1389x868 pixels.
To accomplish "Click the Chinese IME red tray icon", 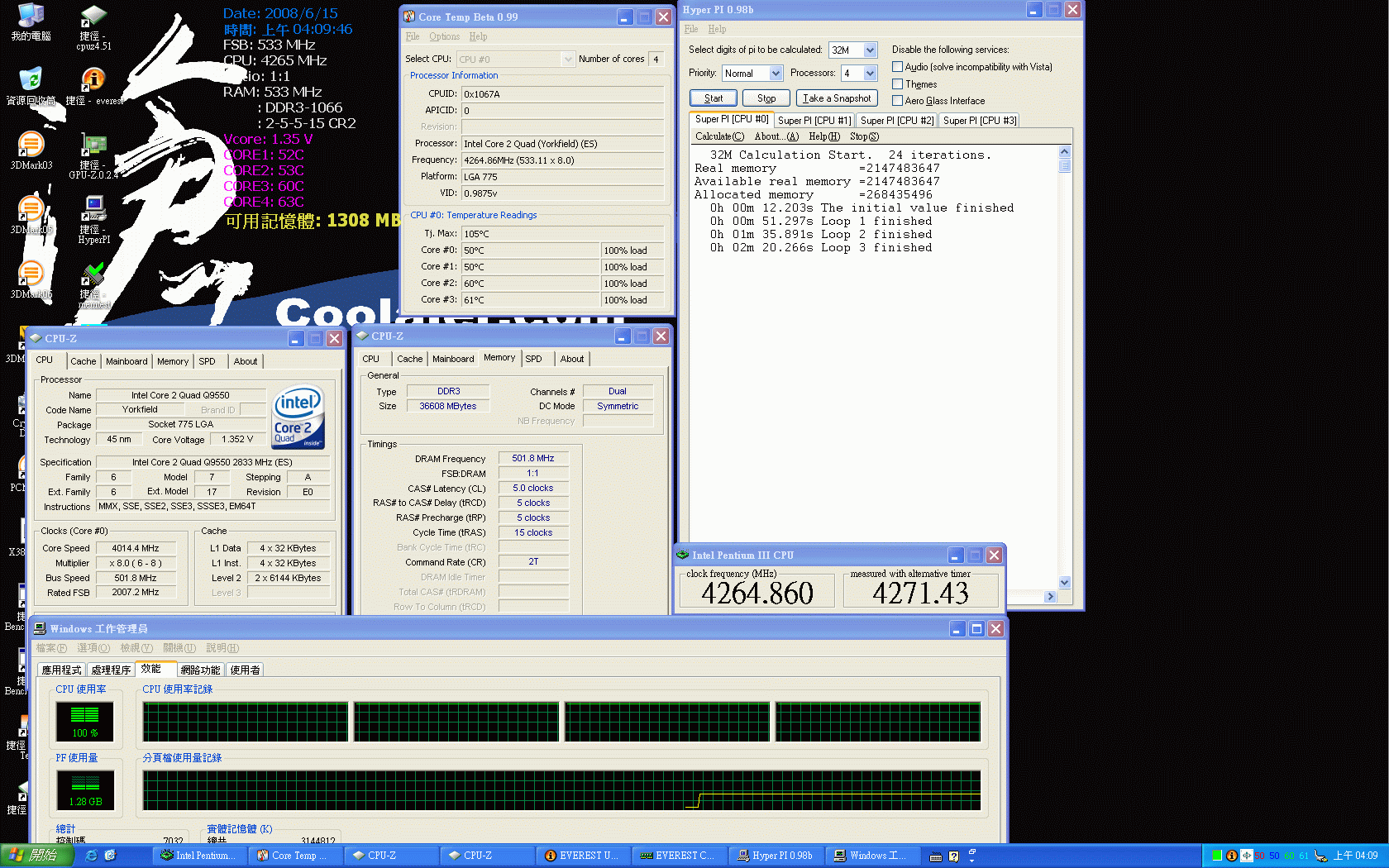I will pos(1247,856).
